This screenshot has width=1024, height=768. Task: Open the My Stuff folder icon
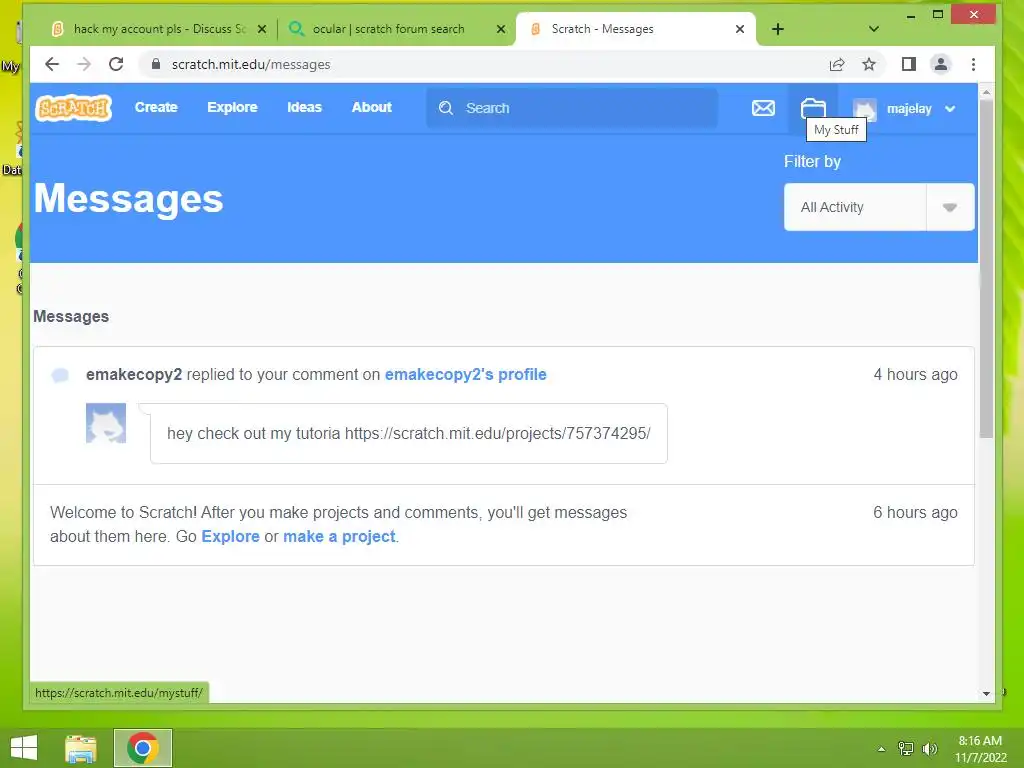[x=813, y=108]
